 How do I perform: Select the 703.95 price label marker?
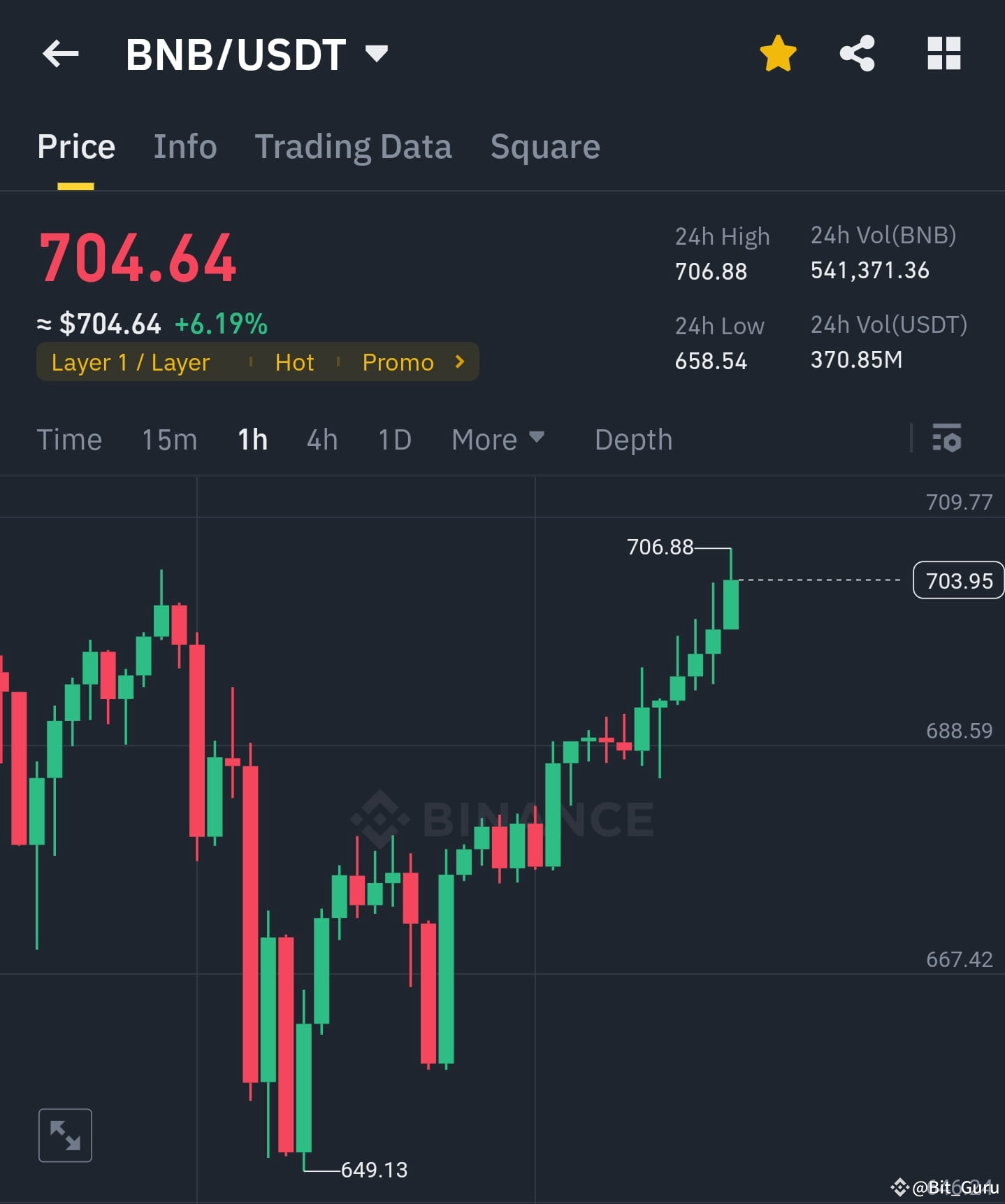(957, 580)
